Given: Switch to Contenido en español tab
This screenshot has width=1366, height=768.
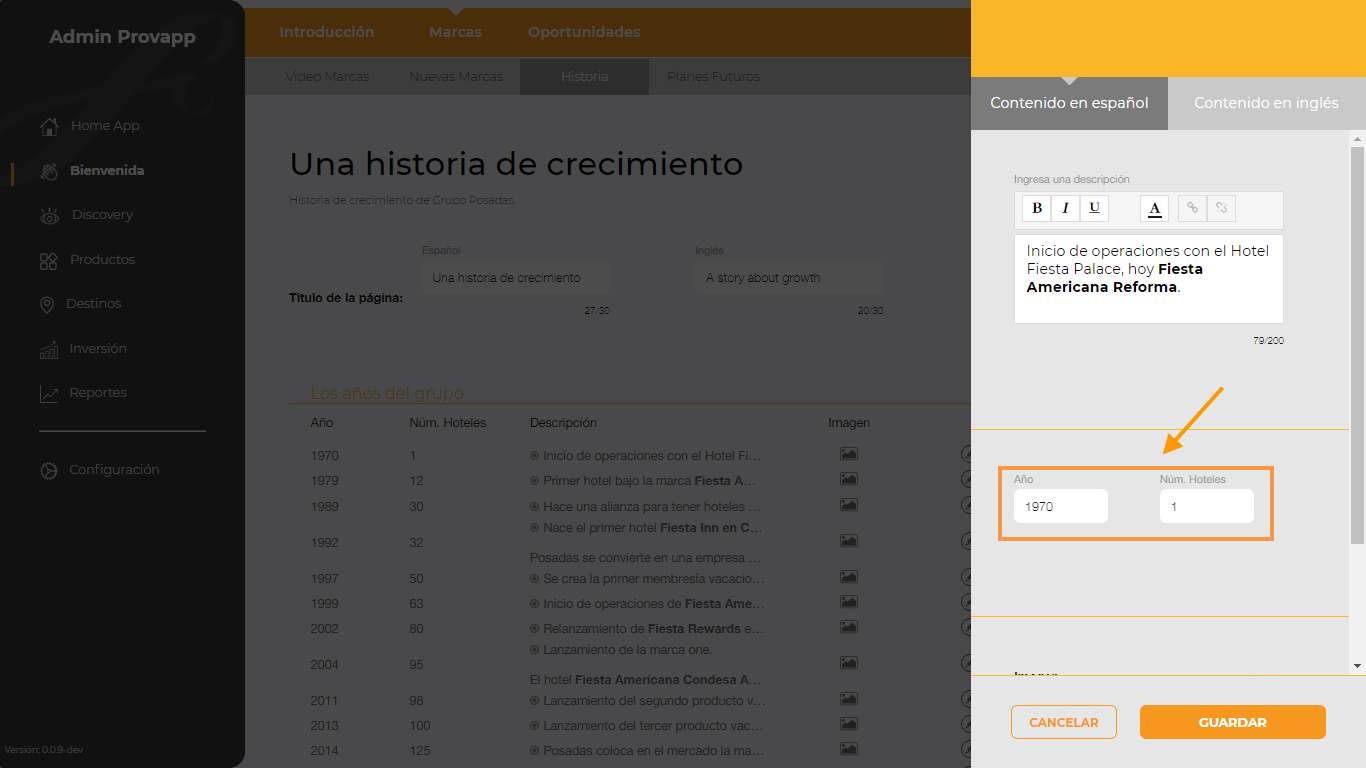Looking at the screenshot, I should (x=1069, y=103).
